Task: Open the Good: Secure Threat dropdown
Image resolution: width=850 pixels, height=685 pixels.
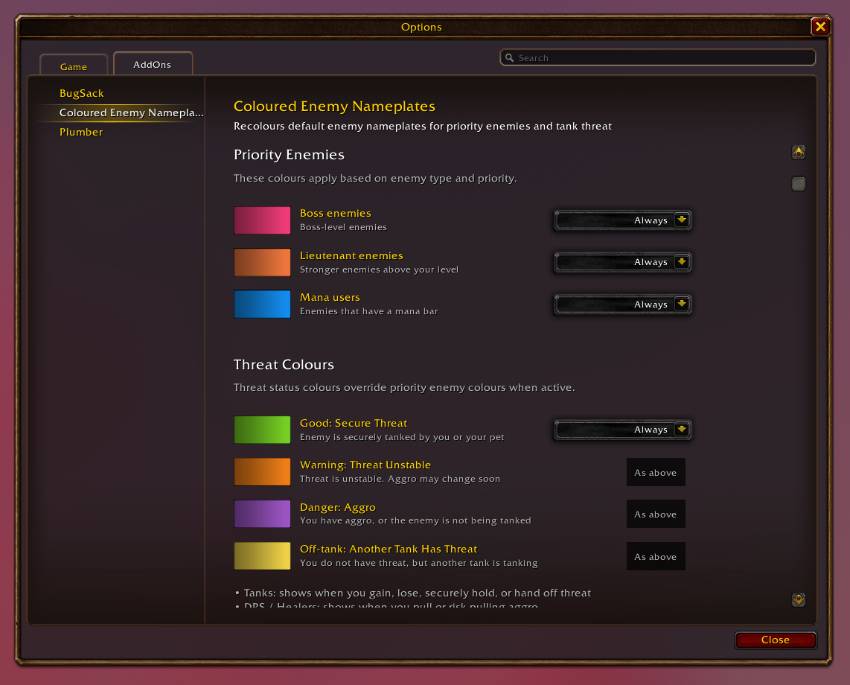Action: point(622,430)
